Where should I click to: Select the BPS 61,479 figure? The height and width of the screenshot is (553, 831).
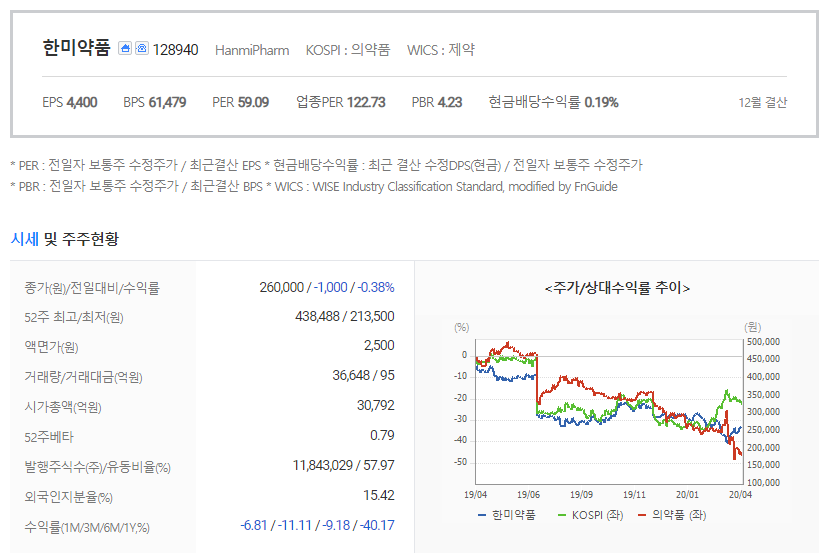tap(155, 102)
